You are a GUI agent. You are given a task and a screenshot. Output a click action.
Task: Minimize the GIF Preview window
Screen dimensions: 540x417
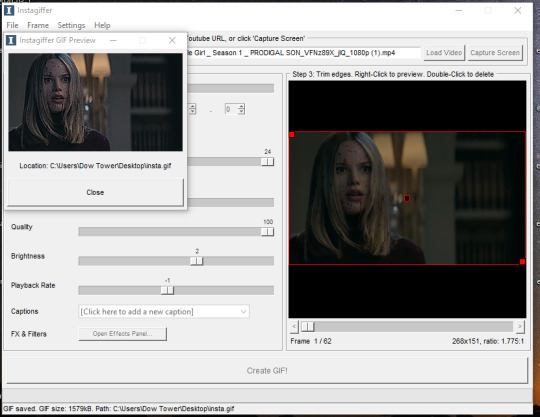tap(113, 41)
